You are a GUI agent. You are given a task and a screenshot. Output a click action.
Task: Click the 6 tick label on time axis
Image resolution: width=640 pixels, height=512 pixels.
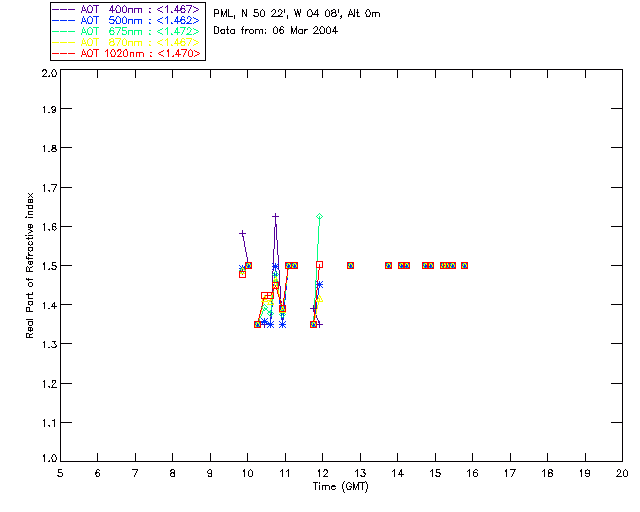pyautogui.click(x=98, y=473)
